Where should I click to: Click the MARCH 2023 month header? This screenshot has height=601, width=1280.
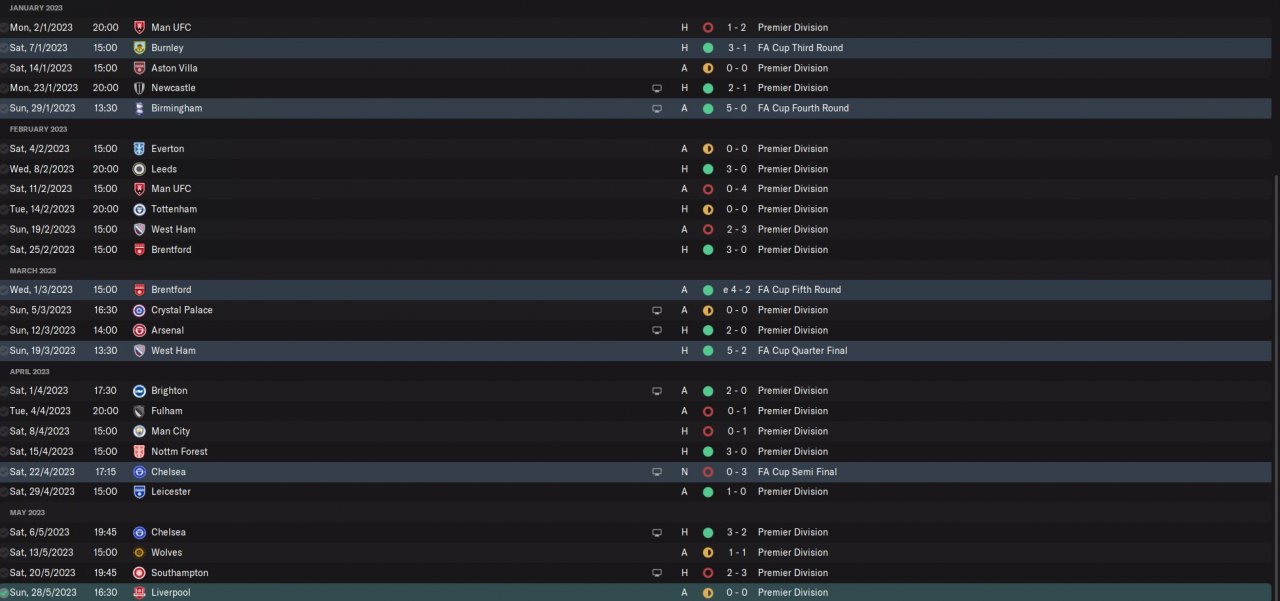[x=33, y=270]
